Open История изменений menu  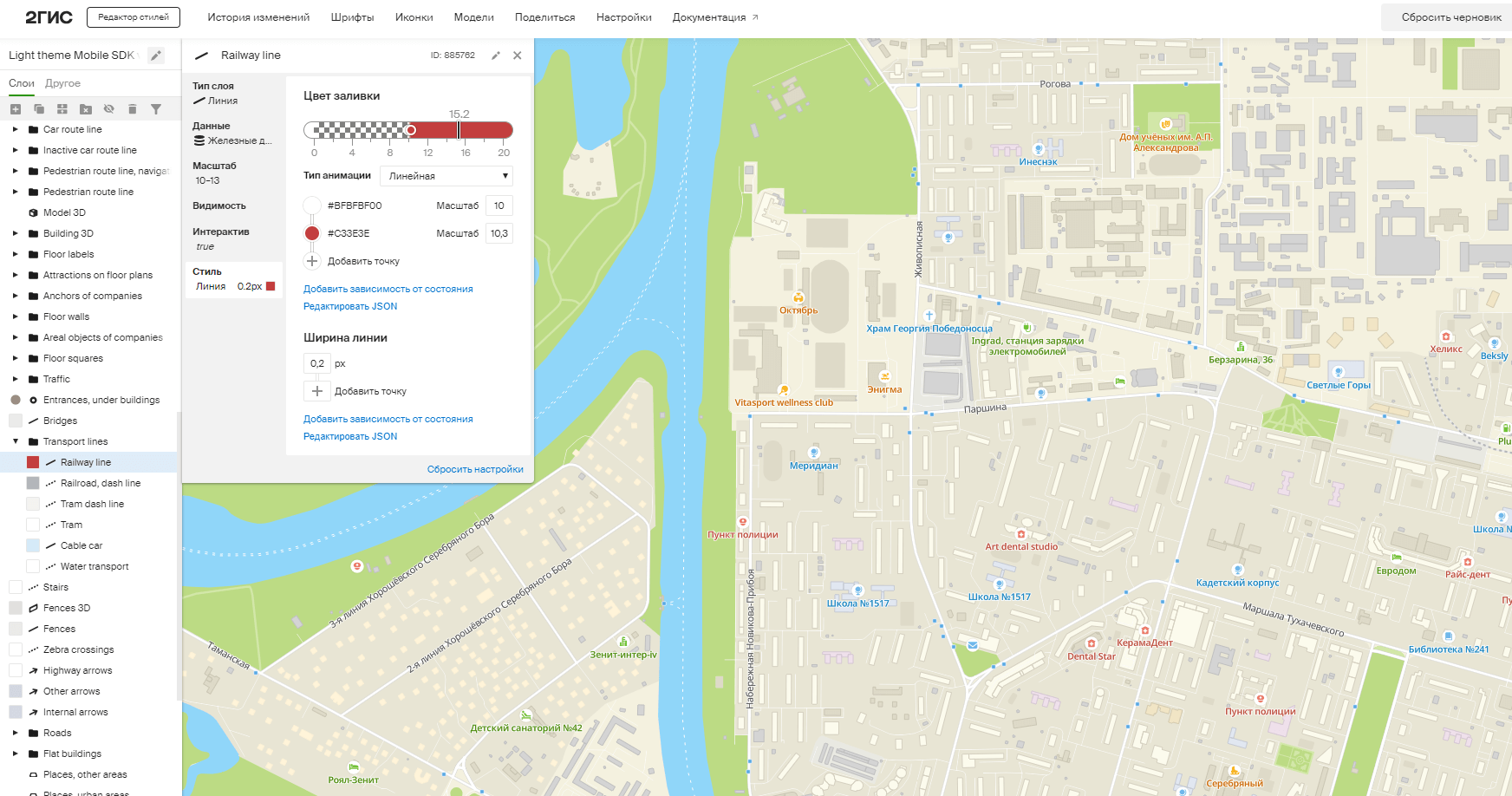coord(258,17)
